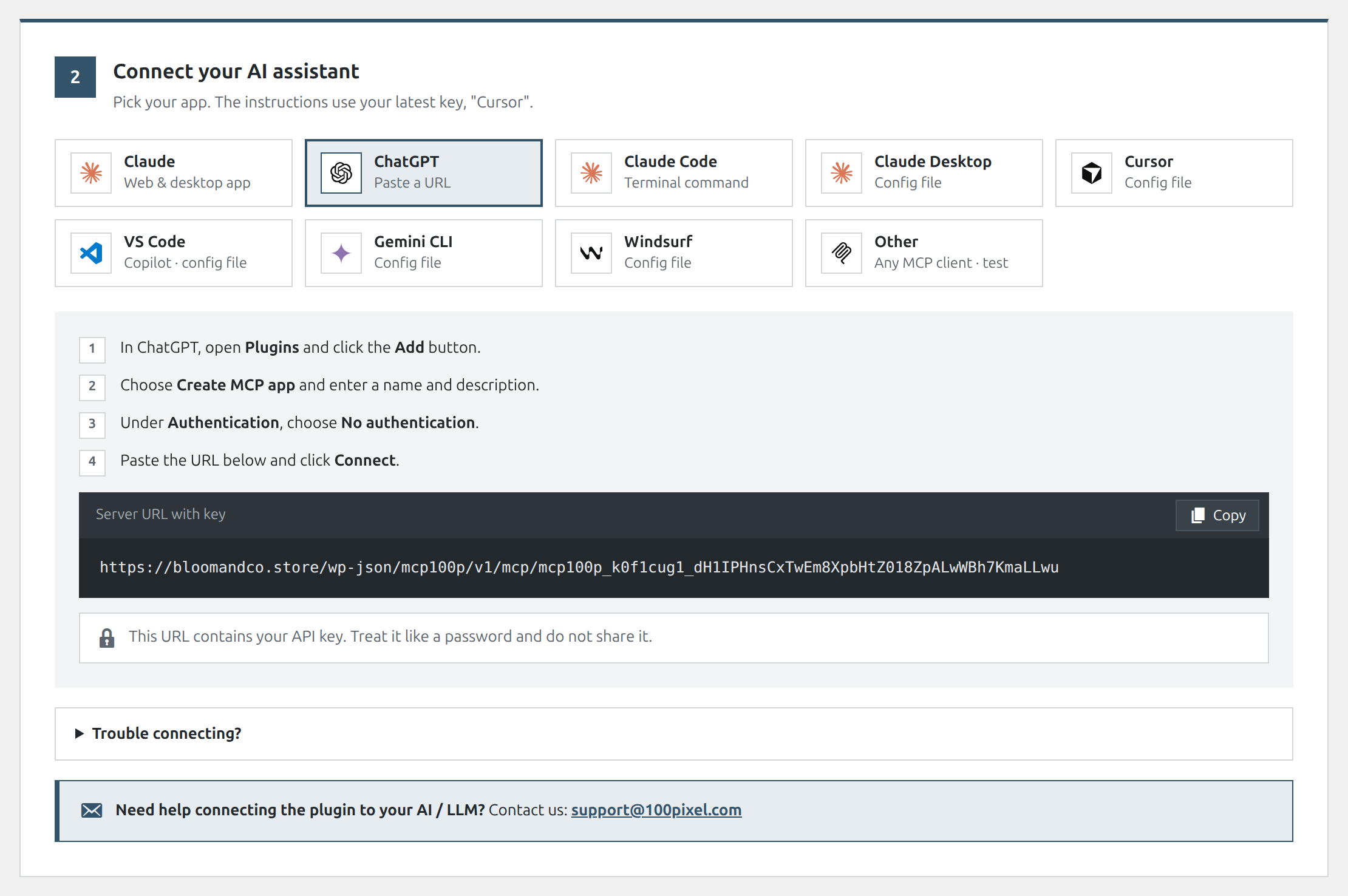Click instruction step 2 about Create MCP app
Viewport: 1348px width, 896px height.
(x=330, y=385)
